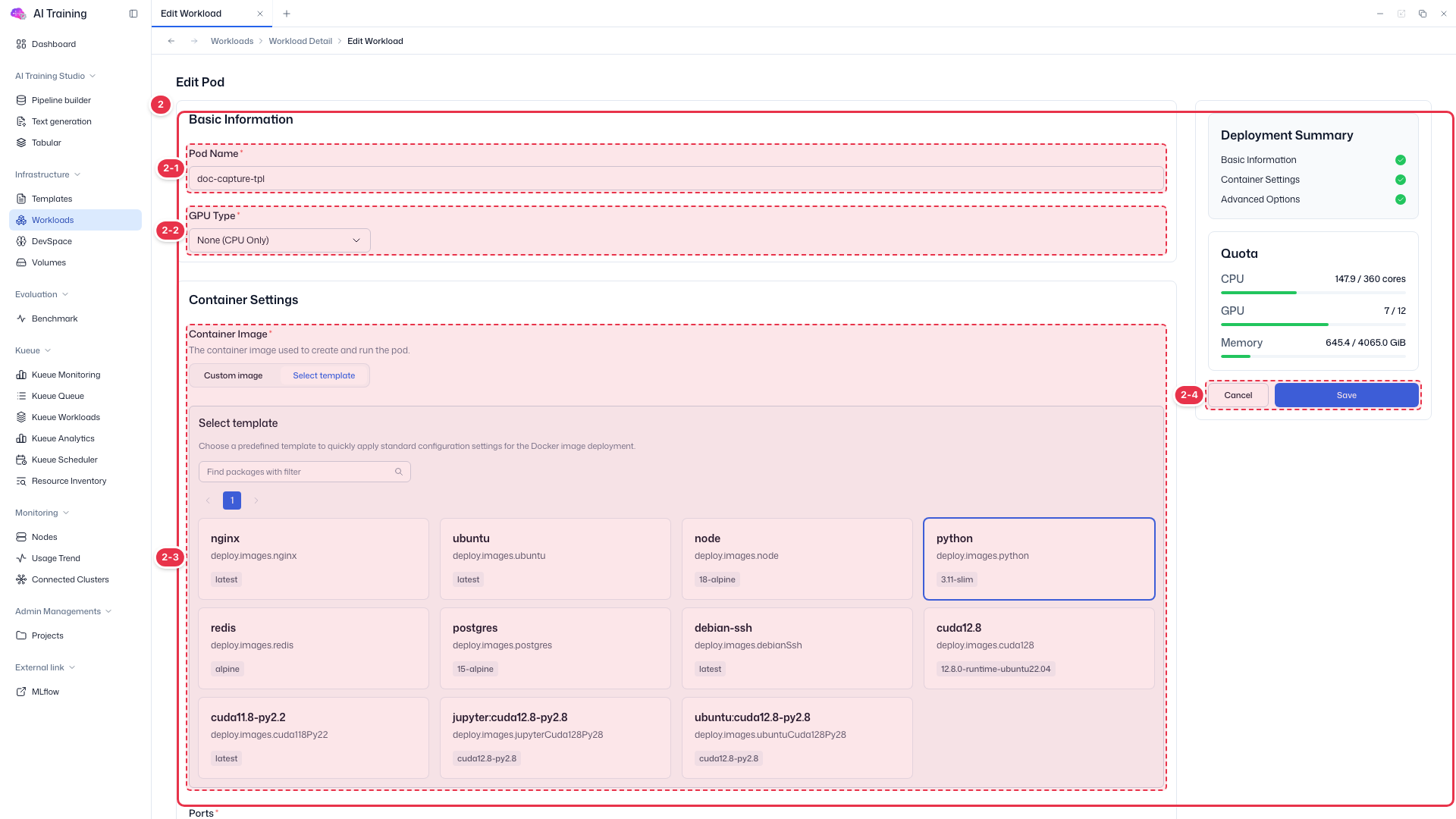
Task: Click the Find packages filter field
Action: [304, 472]
